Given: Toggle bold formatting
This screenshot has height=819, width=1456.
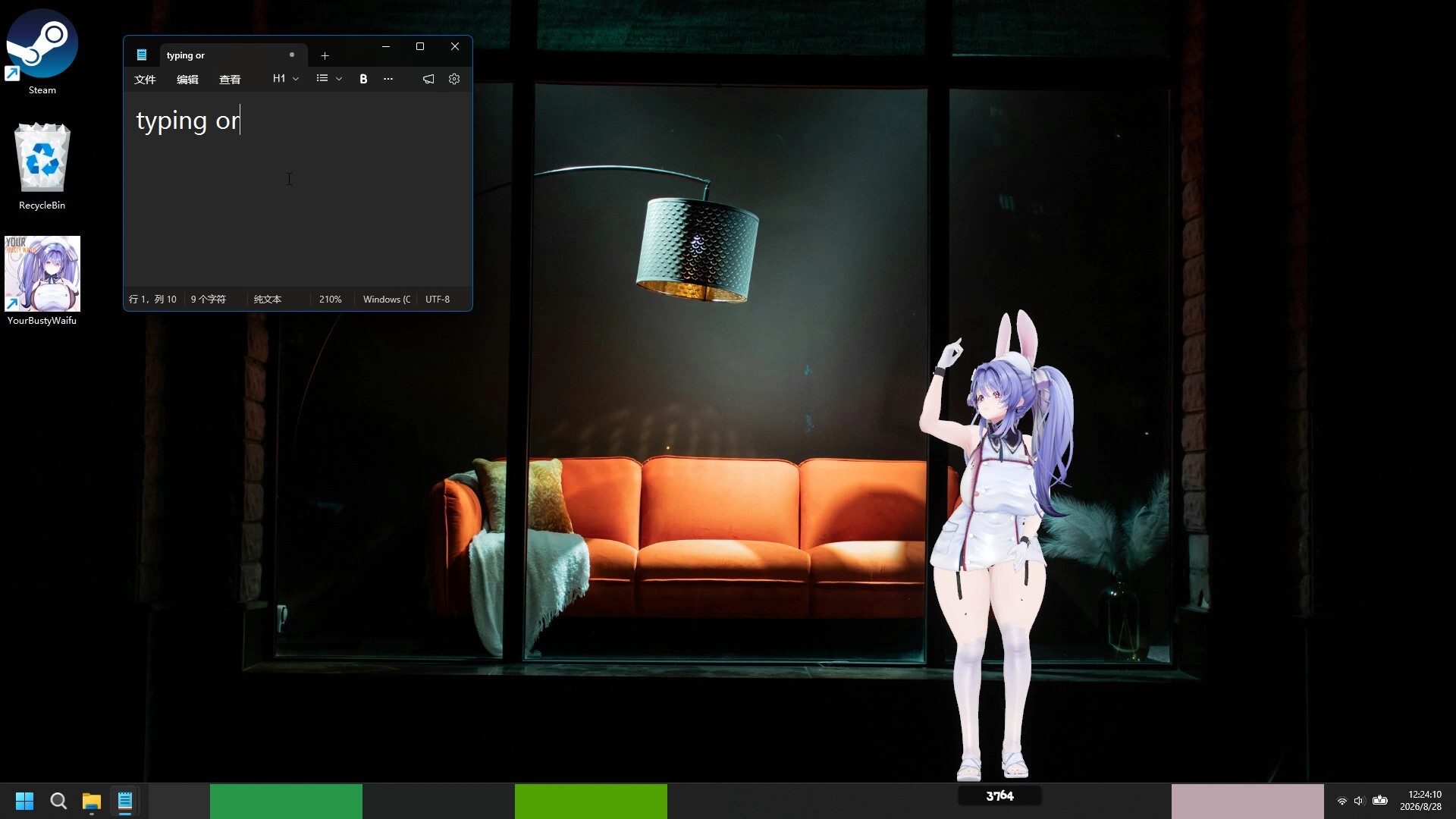Looking at the screenshot, I should coord(363,79).
